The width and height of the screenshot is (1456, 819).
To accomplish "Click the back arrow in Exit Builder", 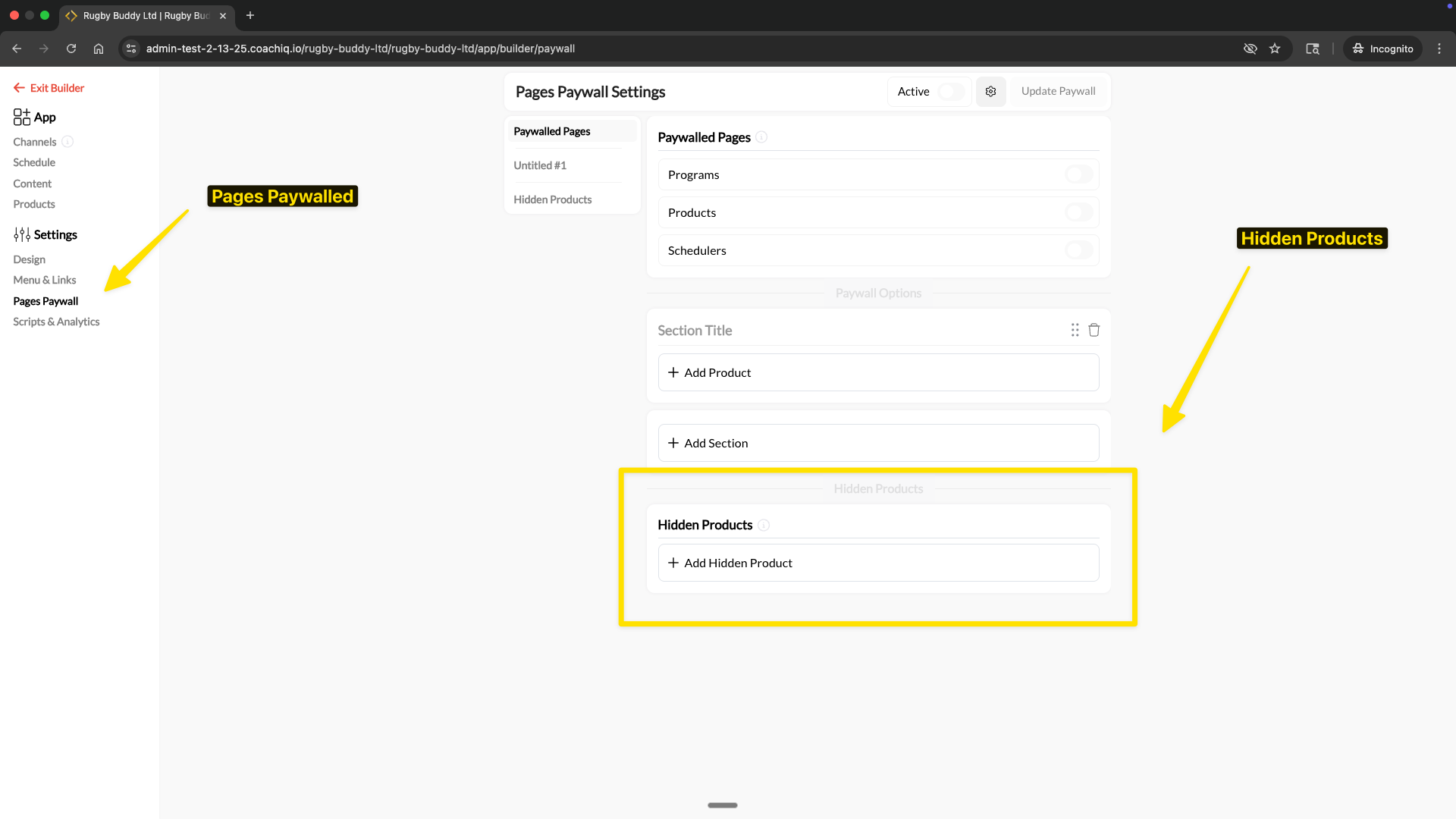I will (20, 88).
